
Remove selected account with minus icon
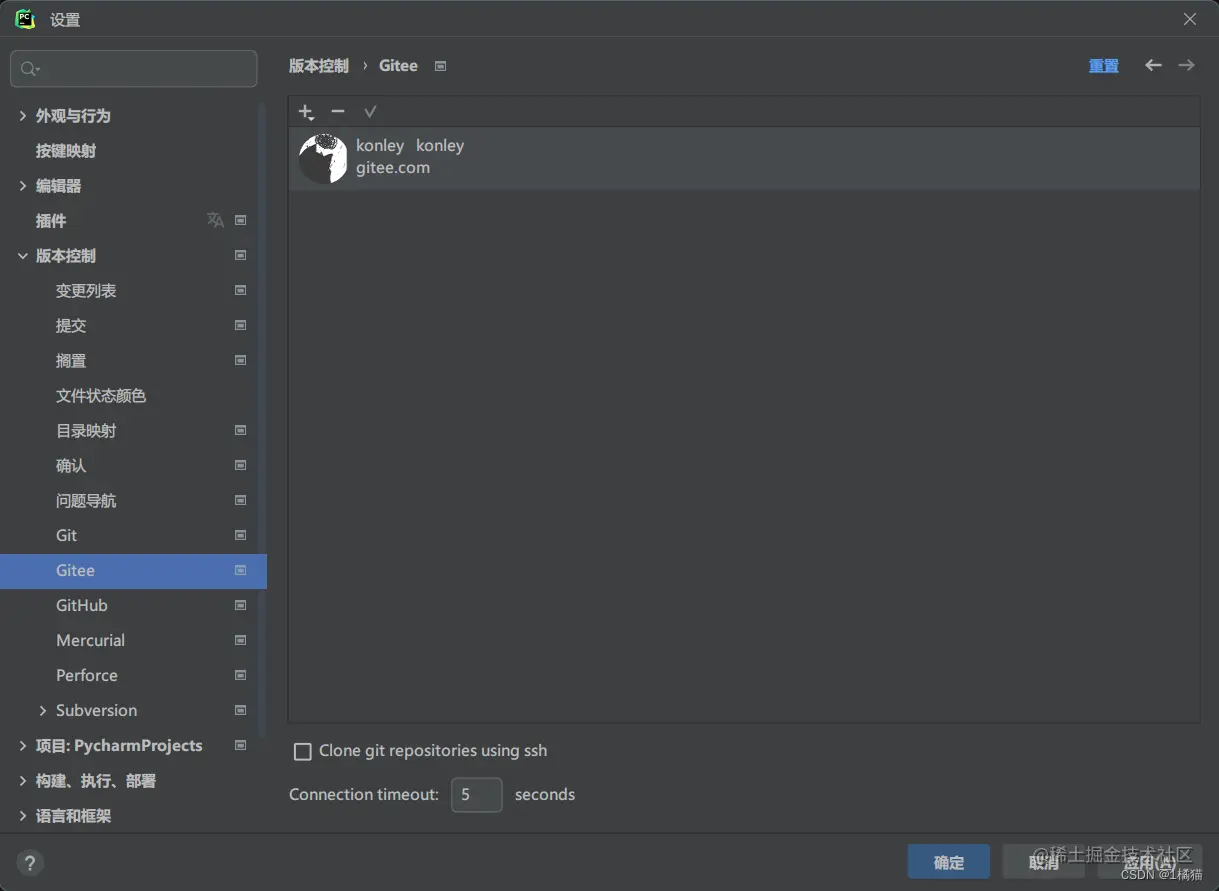pos(338,112)
